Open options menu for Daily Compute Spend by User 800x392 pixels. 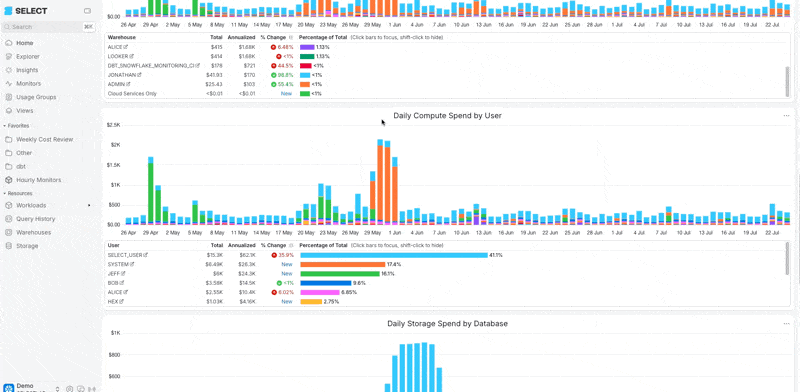(x=786, y=116)
